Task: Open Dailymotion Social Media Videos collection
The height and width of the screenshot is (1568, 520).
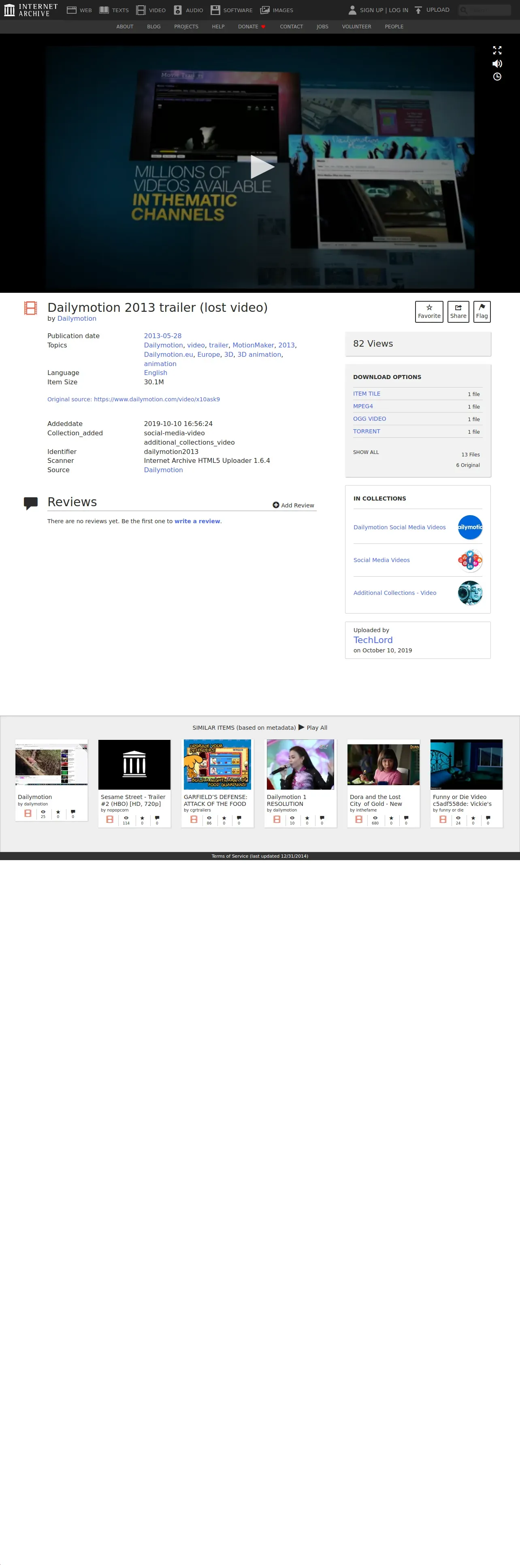Action: pyautogui.click(x=399, y=527)
